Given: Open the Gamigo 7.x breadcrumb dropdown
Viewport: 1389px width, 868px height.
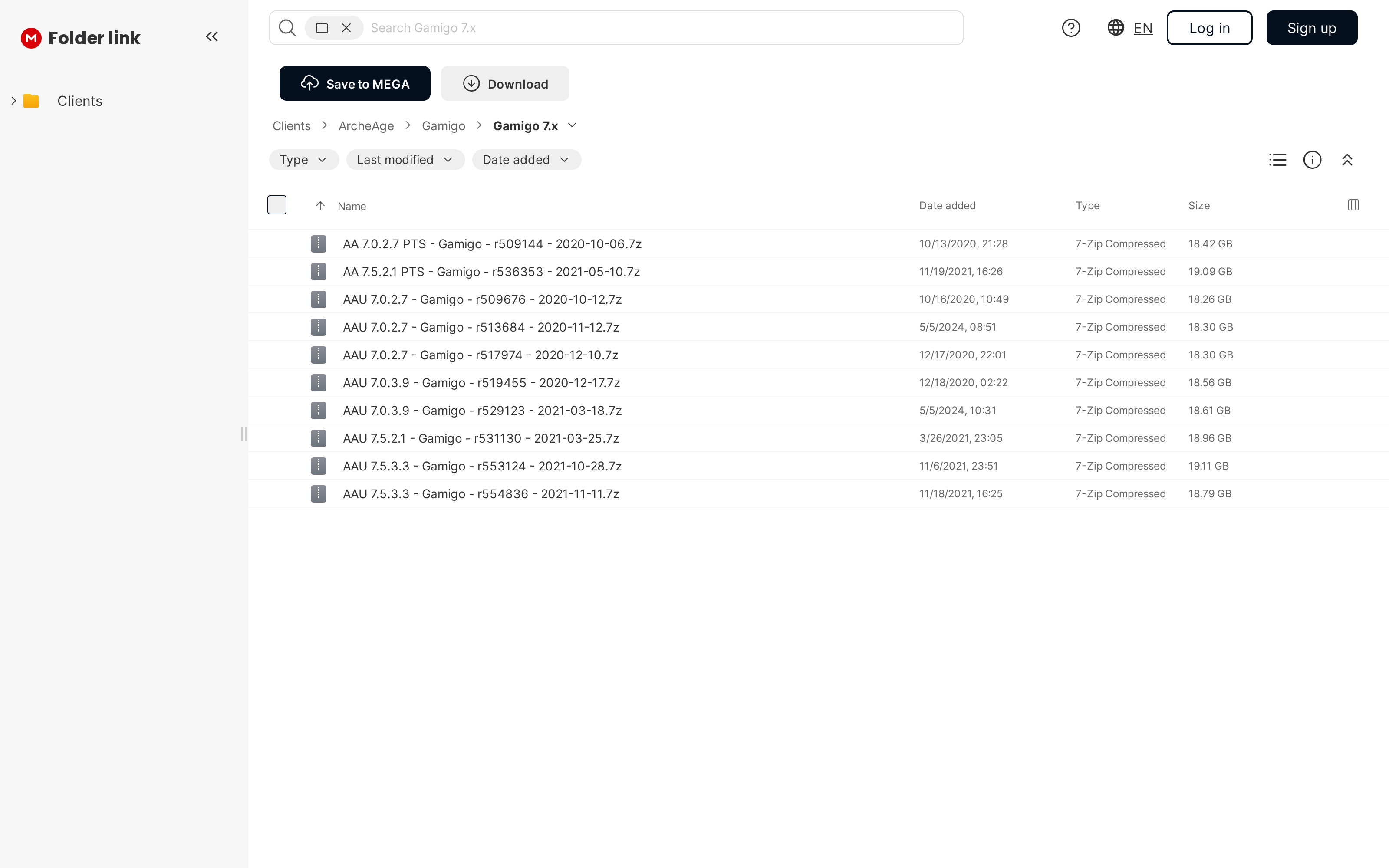Looking at the screenshot, I should [572, 125].
